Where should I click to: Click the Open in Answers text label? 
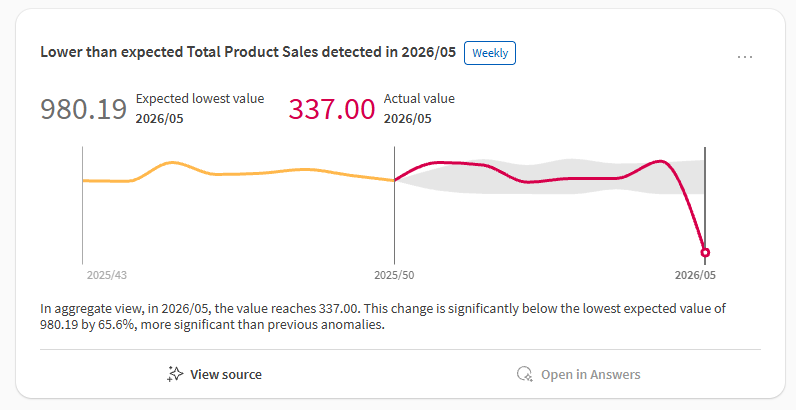click(590, 374)
